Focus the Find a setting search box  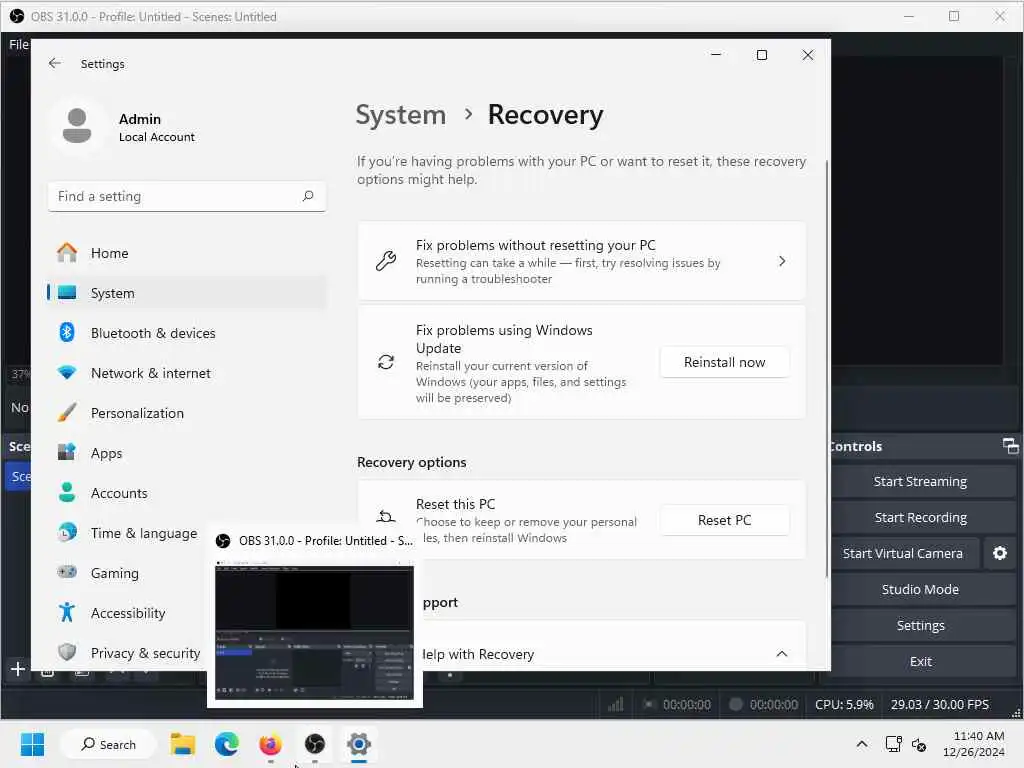coord(187,197)
